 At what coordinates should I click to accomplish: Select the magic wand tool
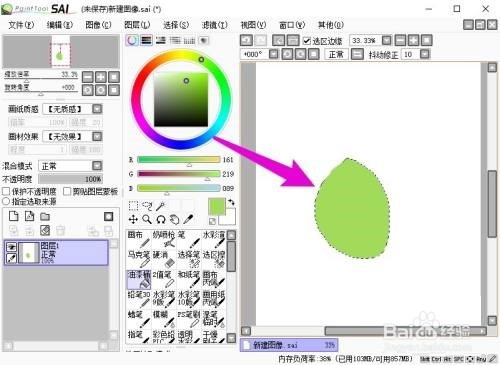(161, 206)
